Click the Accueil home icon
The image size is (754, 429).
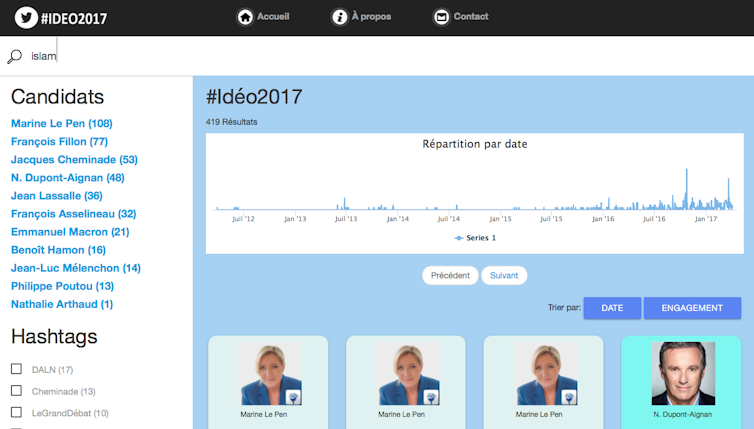pos(245,17)
